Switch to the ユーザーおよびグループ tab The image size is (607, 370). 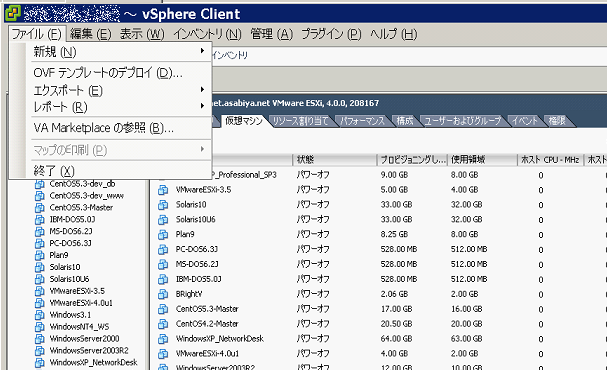[463, 121]
